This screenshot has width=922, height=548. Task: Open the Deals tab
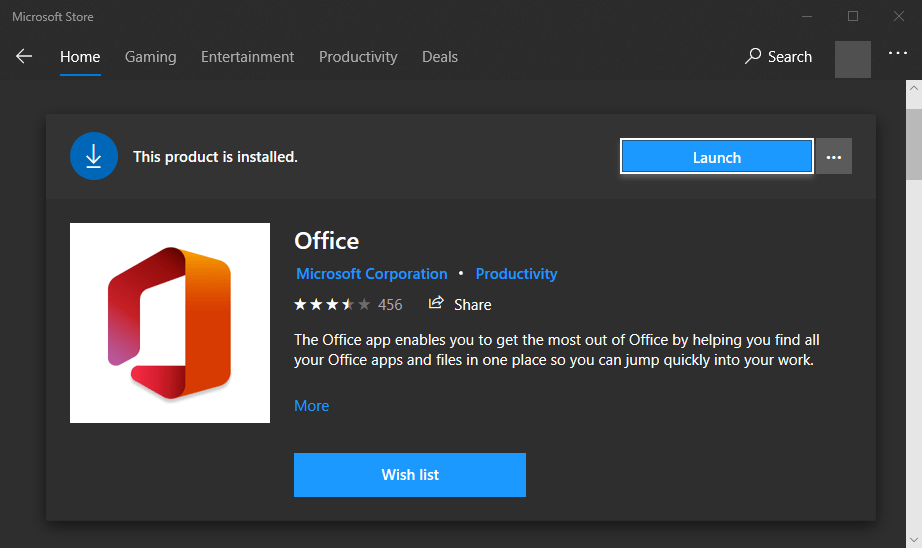click(440, 57)
